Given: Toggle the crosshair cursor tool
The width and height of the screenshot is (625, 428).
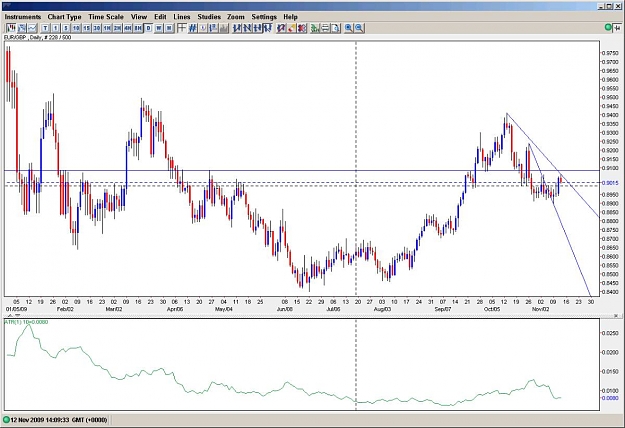Looking at the screenshot, I should coord(181,28).
